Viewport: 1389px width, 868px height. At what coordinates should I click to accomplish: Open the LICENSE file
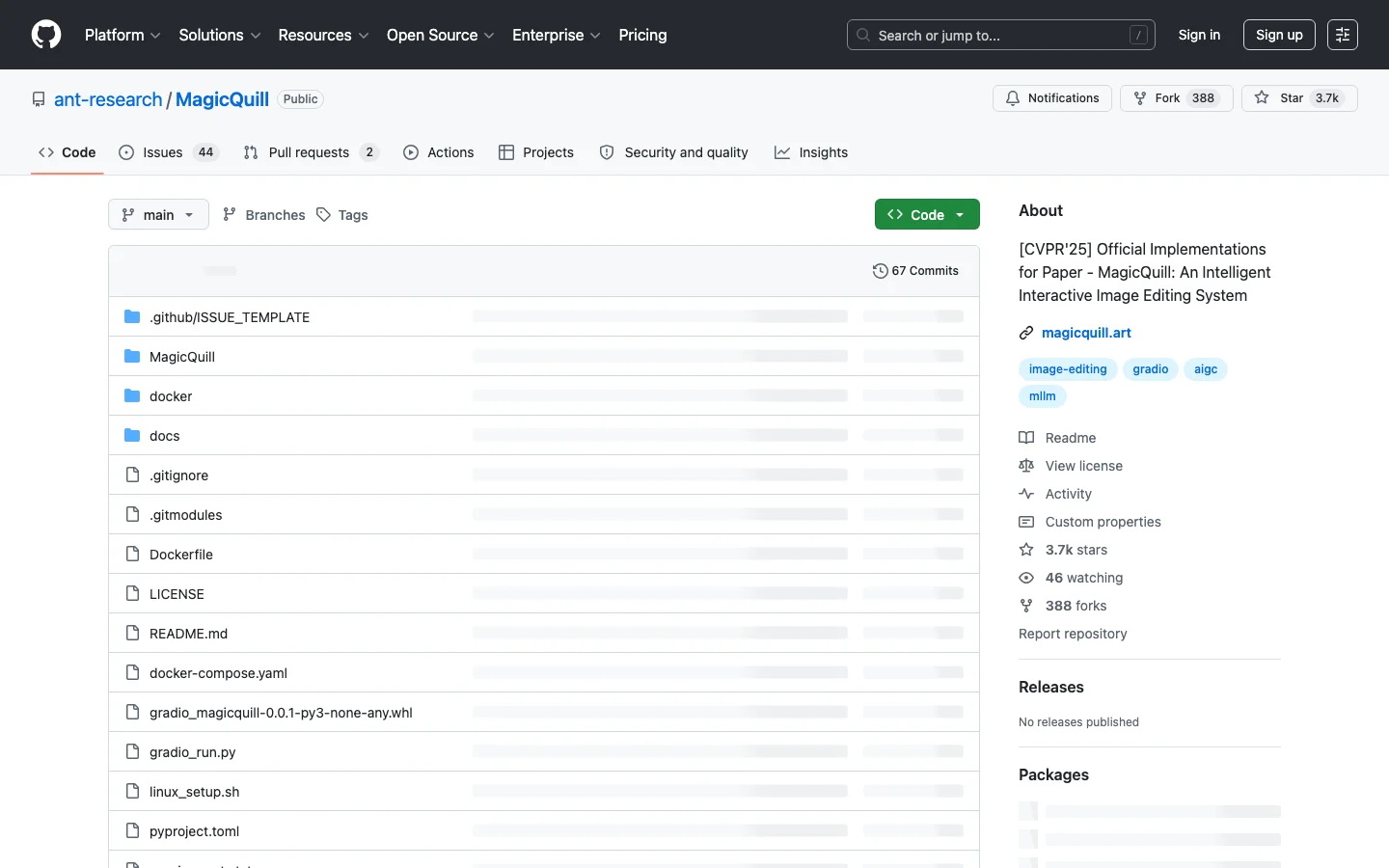coord(177,594)
